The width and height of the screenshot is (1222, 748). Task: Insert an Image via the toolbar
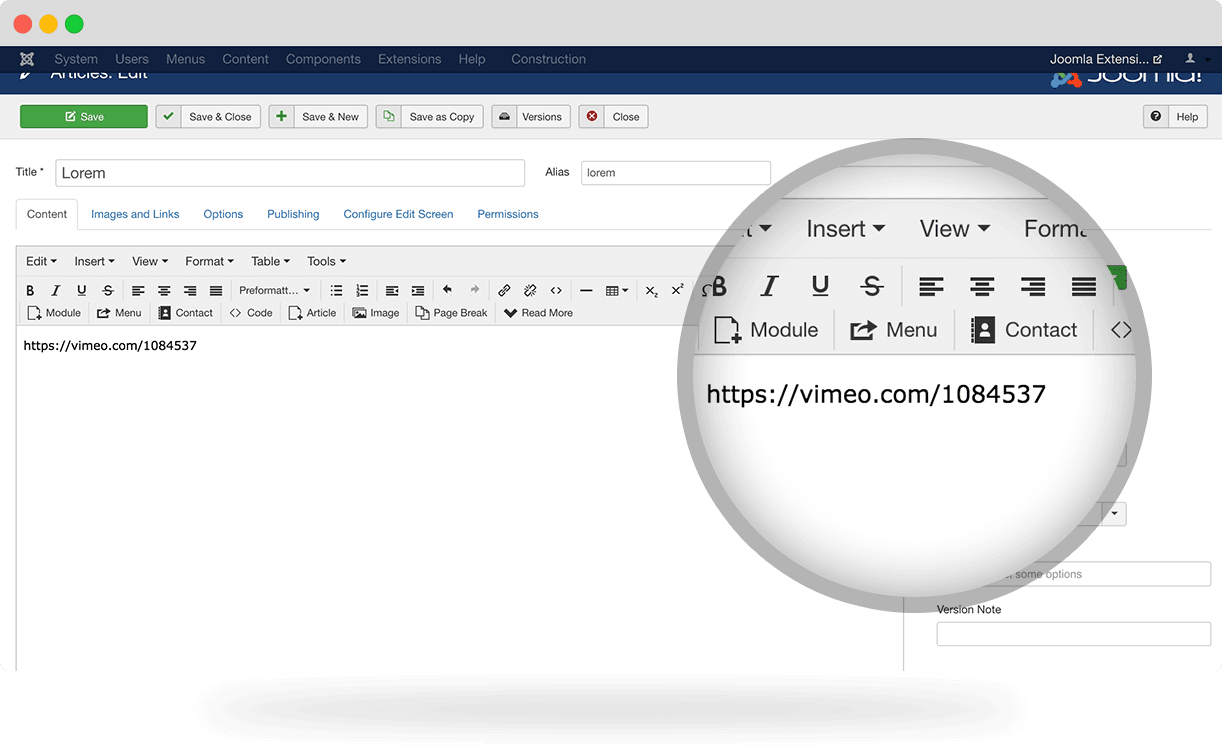point(376,313)
